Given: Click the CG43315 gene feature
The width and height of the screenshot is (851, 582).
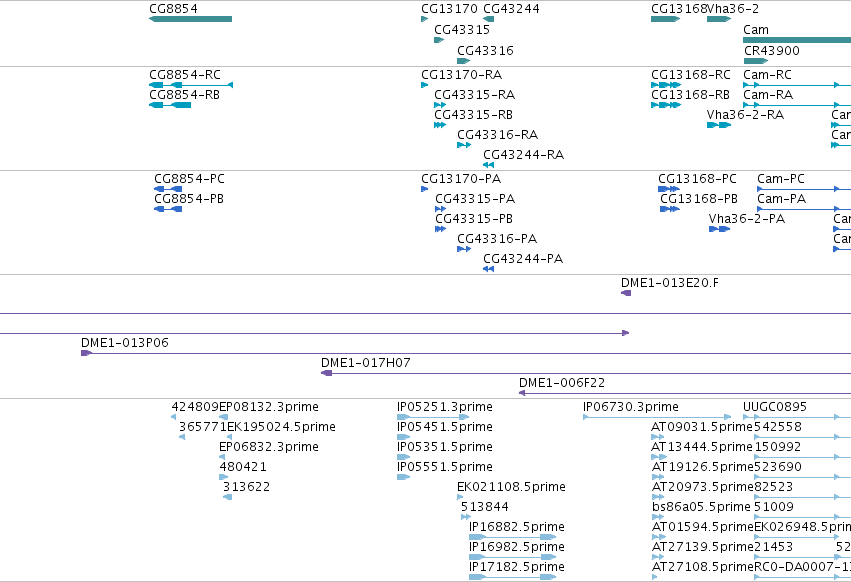Looking at the screenshot, I should pyautogui.click(x=439, y=40).
